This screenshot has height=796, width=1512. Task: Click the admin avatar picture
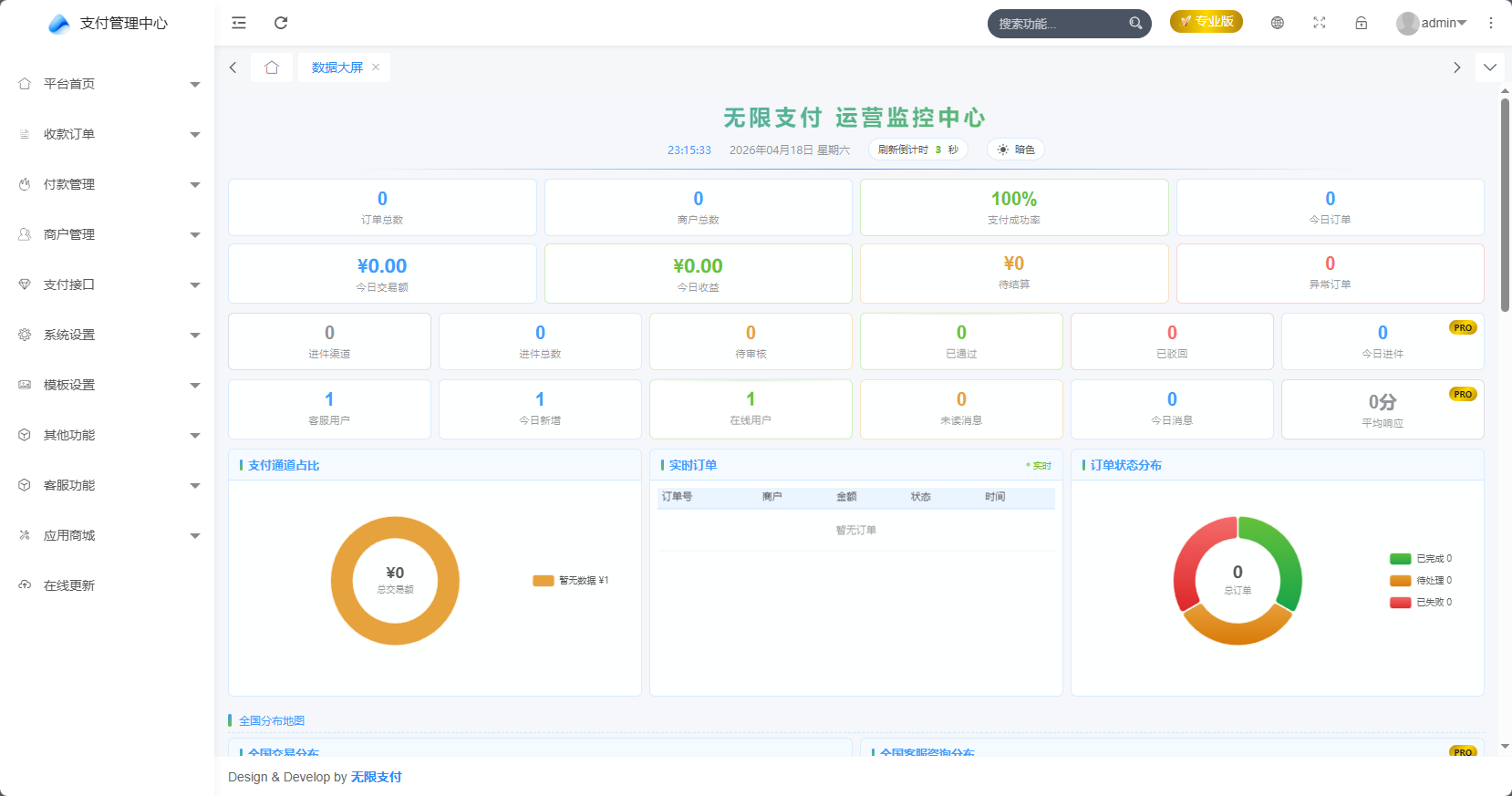tap(1407, 23)
